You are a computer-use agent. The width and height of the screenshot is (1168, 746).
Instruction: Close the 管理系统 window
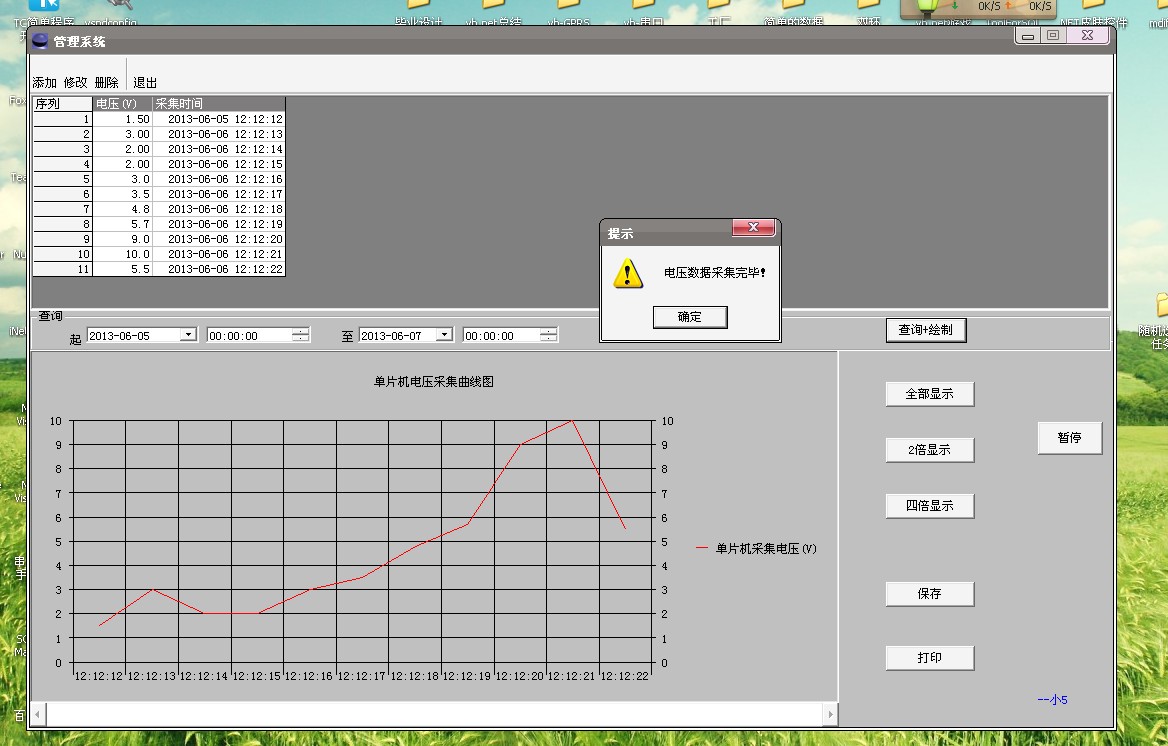point(1088,35)
